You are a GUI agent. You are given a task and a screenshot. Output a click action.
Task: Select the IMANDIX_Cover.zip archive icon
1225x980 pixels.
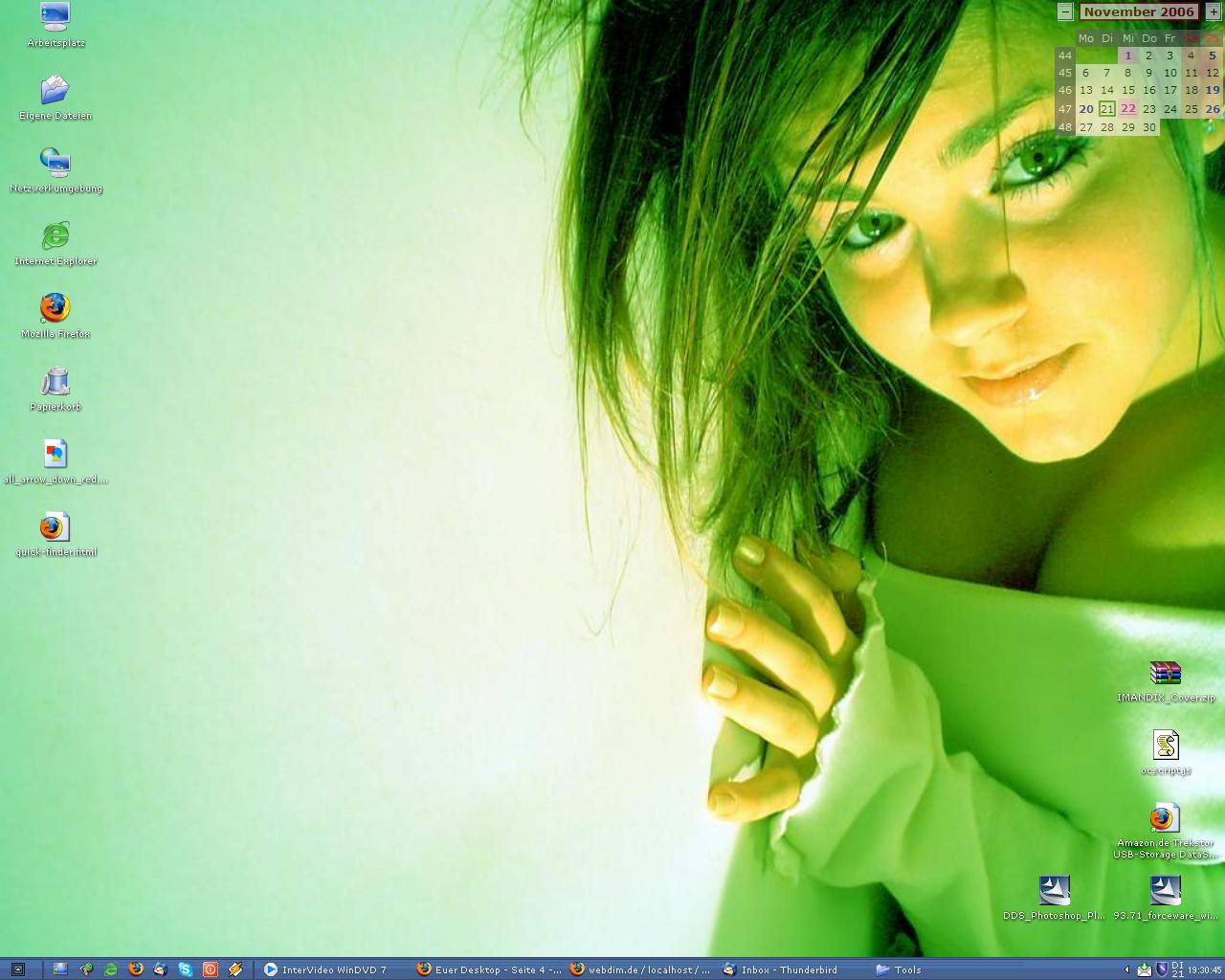1165,674
